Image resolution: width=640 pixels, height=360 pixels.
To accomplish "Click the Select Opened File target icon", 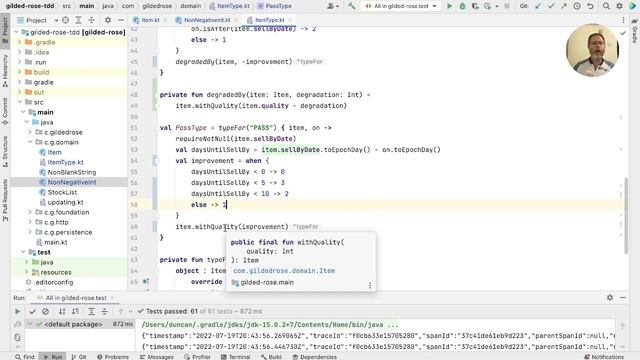I will point(65,20).
